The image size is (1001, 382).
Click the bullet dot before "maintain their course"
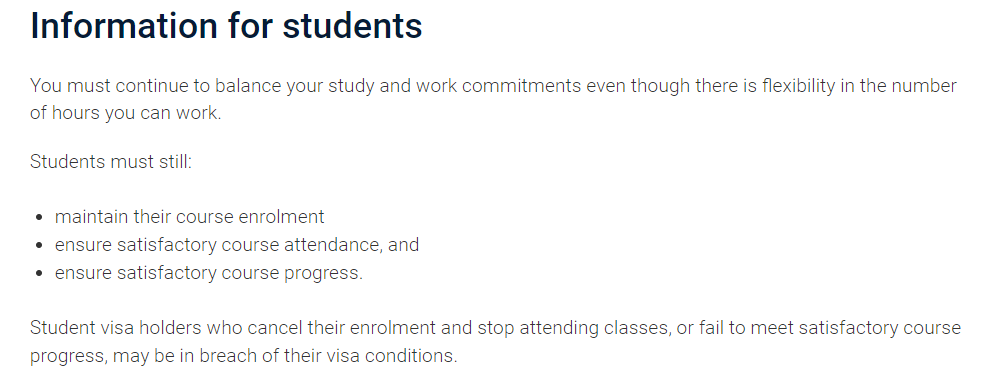(x=40, y=217)
